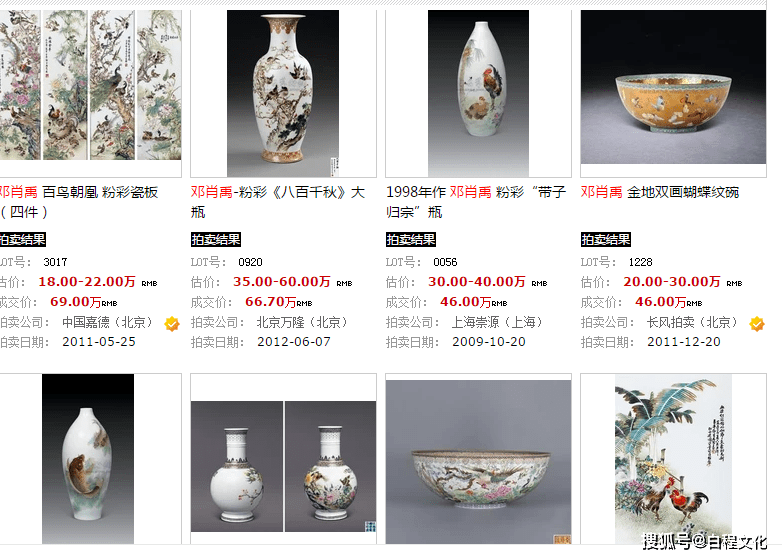Click the 长风拍卖（北京） auction company name
The image size is (782, 559).
click(693, 322)
